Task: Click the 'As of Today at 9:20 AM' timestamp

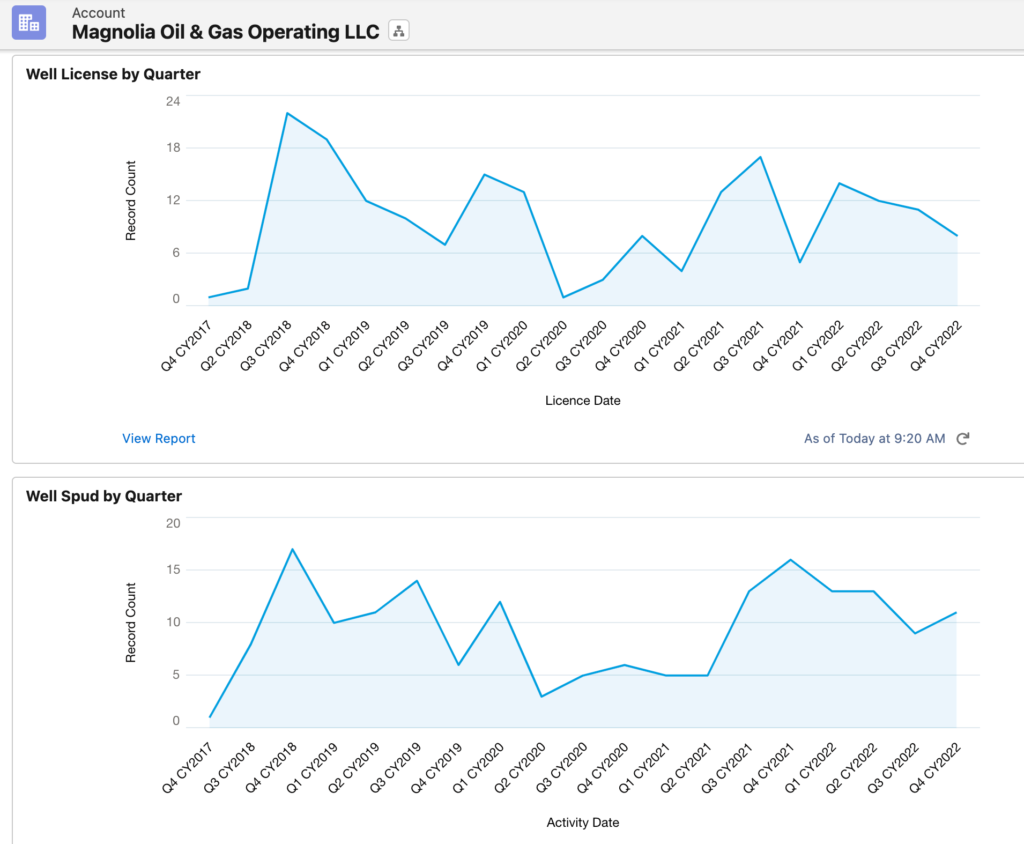Action: (874, 438)
